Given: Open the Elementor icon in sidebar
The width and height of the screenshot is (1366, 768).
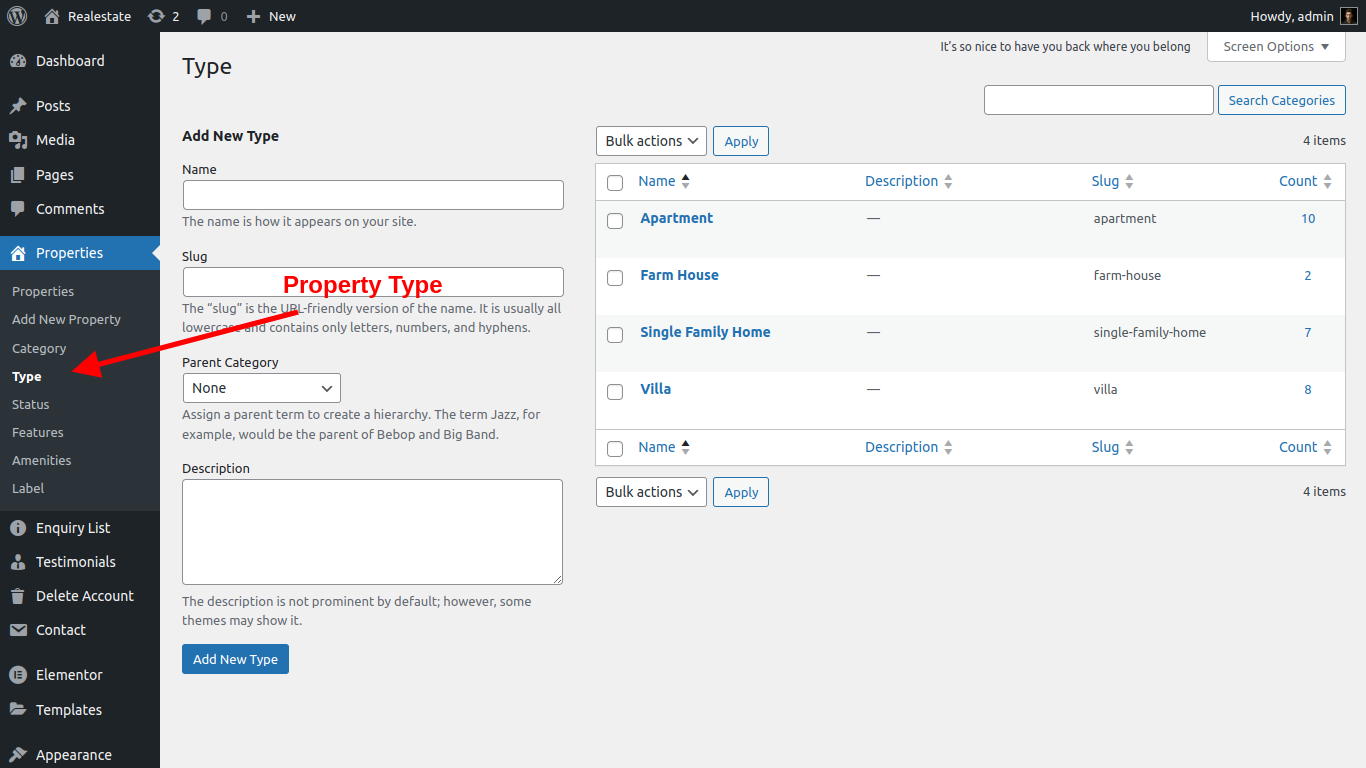Looking at the screenshot, I should (18, 675).
